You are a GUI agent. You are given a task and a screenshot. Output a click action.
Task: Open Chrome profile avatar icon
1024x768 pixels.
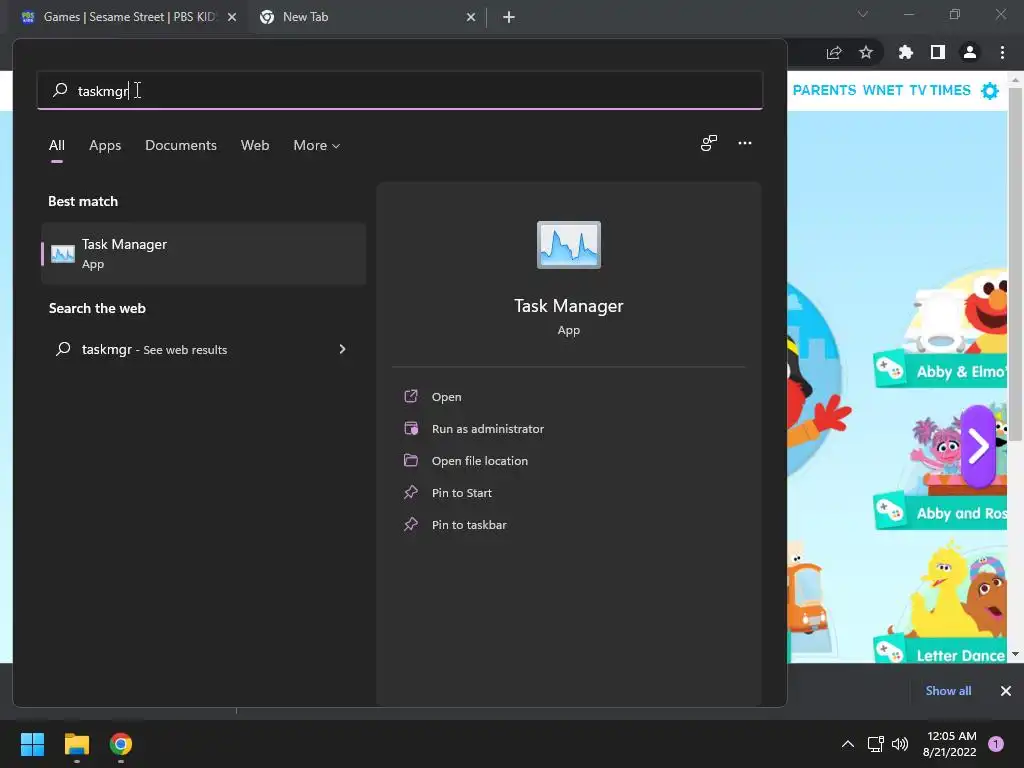click(x=970, y=52)
